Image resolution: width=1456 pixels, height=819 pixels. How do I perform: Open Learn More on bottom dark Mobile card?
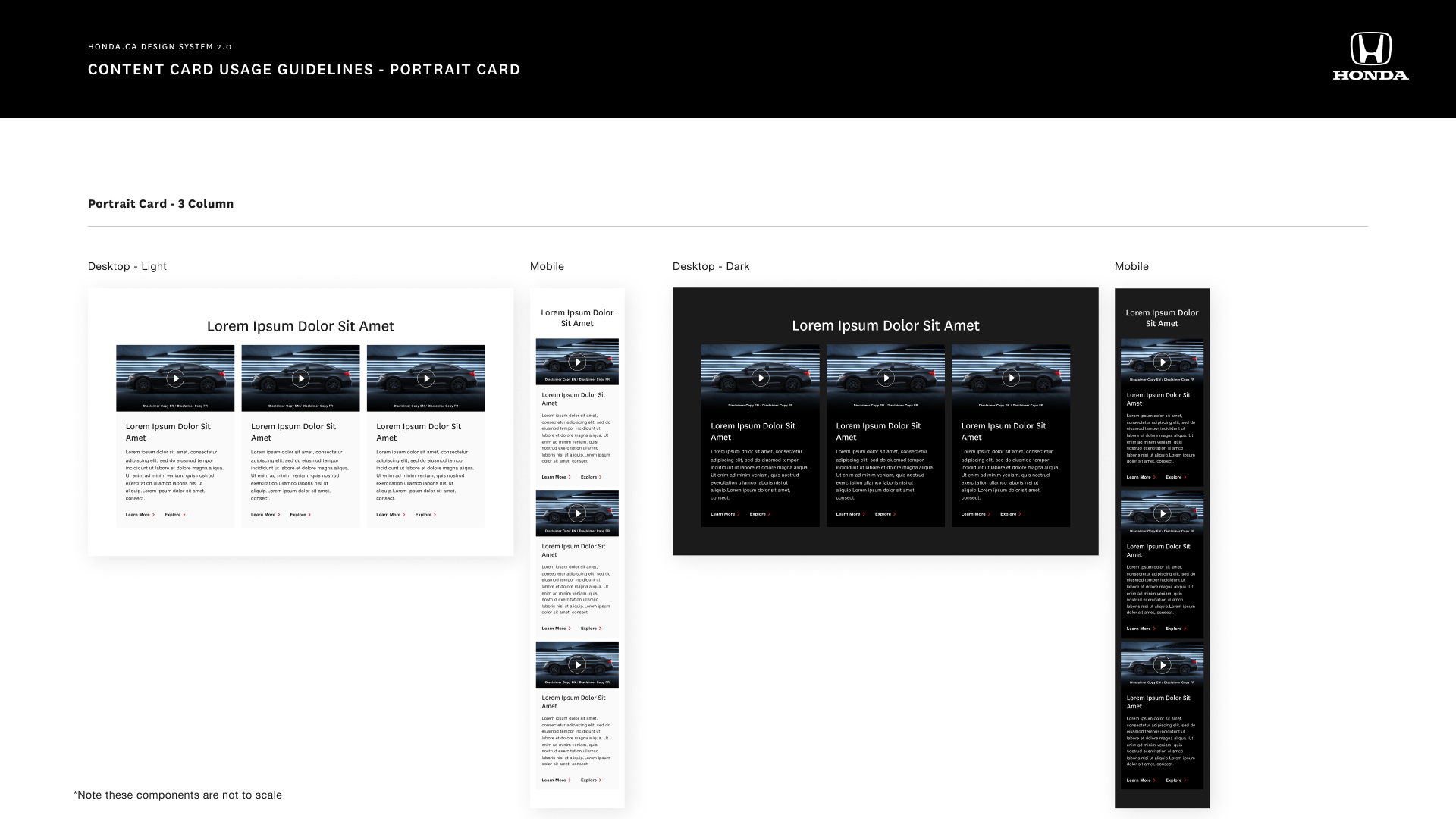(1141, 780)
